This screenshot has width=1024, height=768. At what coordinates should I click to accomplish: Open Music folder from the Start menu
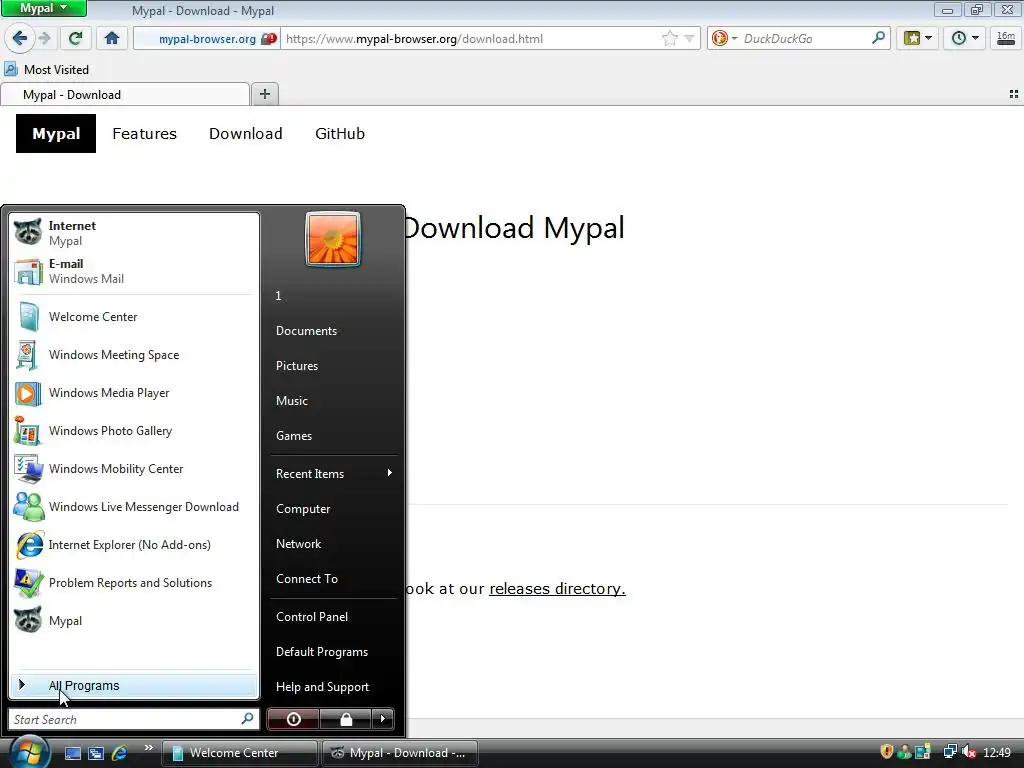(333, 401)
